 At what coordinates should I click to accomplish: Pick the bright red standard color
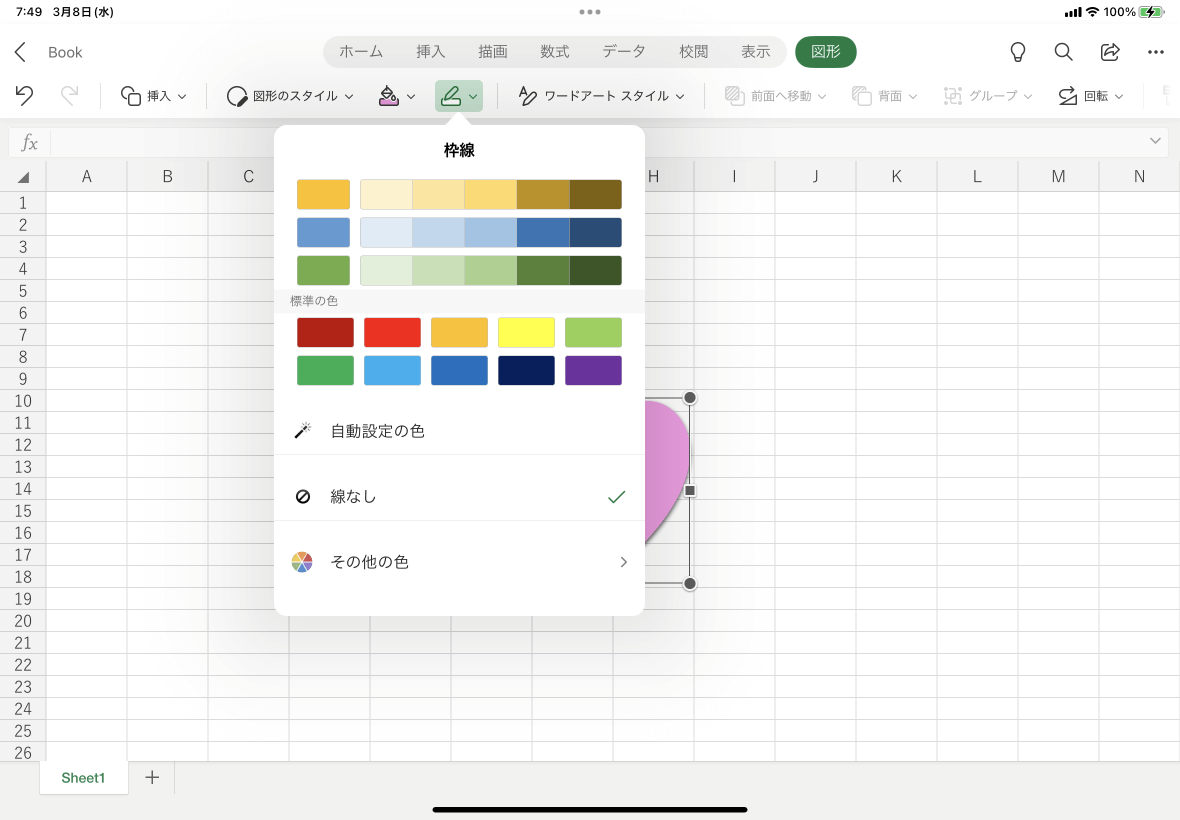point(392,332)
